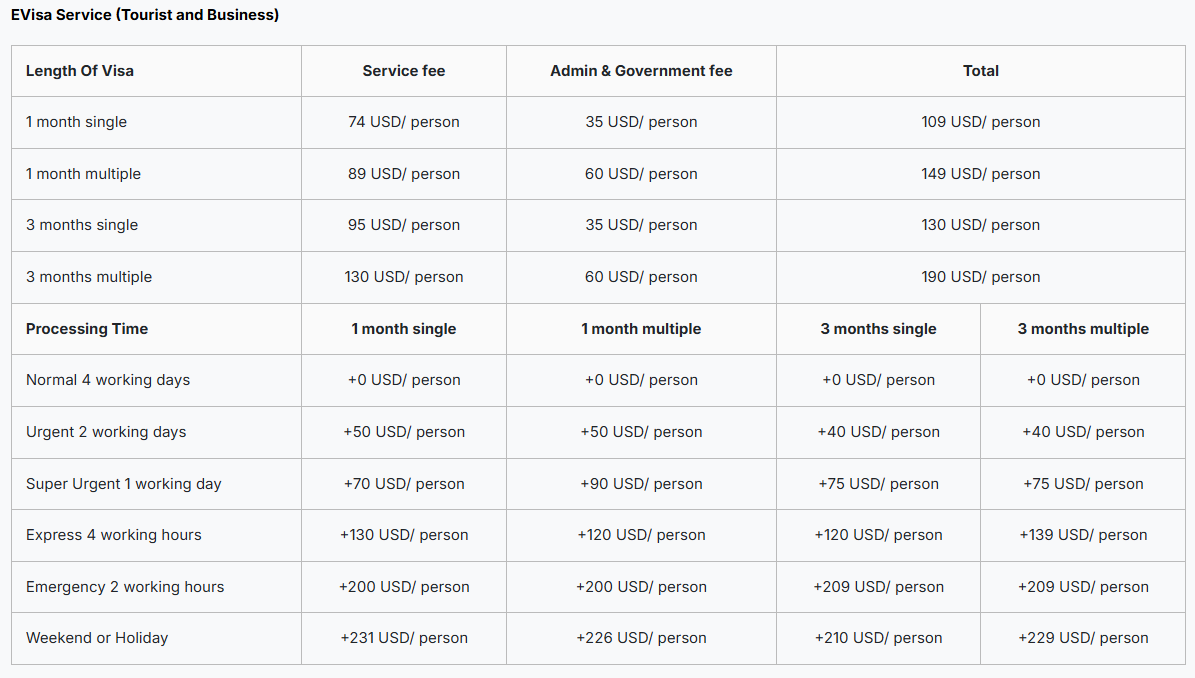Click the Length Of Visa header
Image resolution: width=1195 pixels, height=678 pixels.
pos(80,71)
